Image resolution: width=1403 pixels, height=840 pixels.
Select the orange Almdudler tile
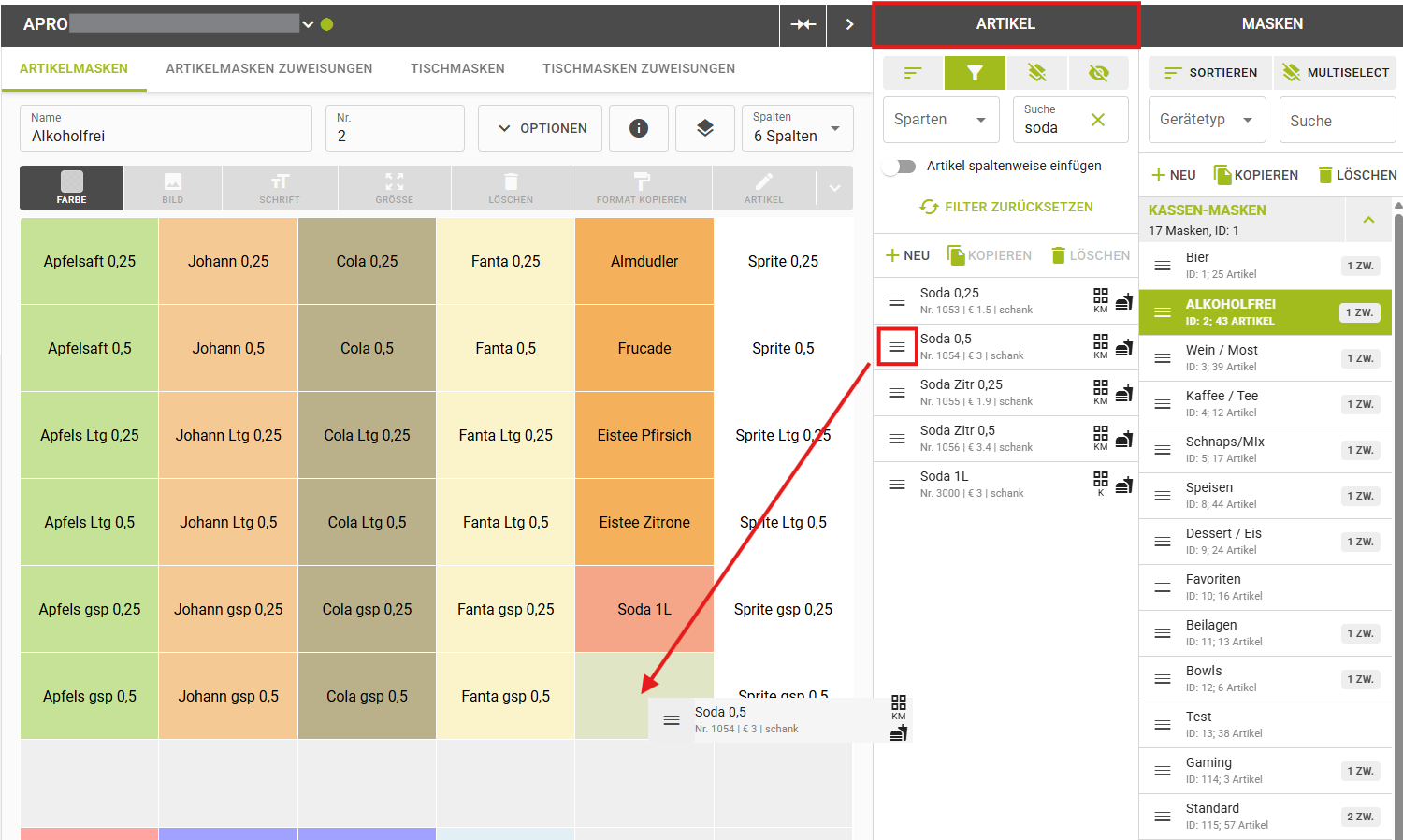point(644,262)
